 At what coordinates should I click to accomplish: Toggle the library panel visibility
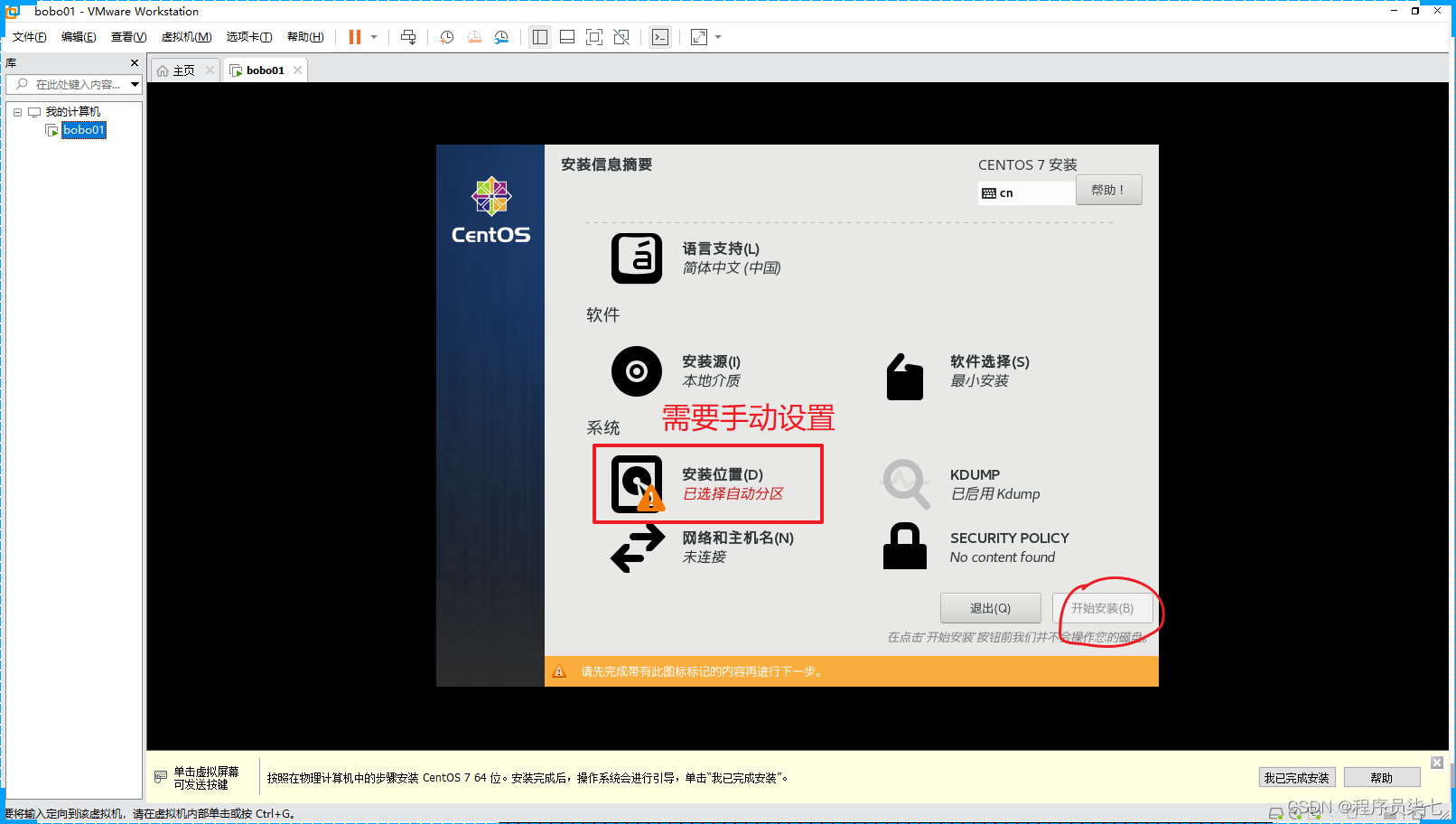click(539, 37)
